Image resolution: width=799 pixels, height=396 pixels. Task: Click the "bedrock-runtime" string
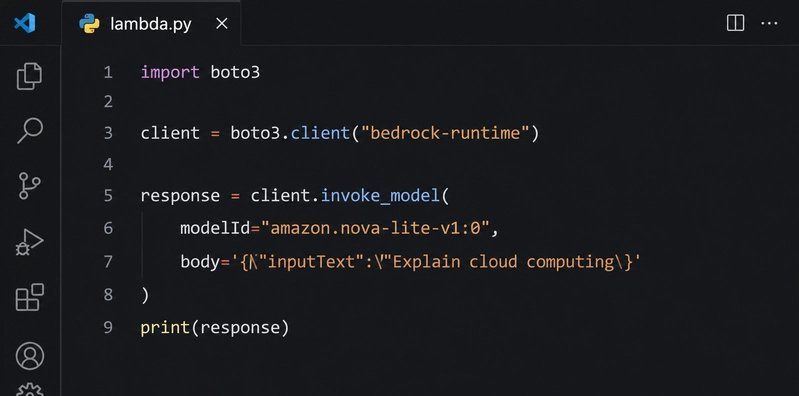point(445,133)
